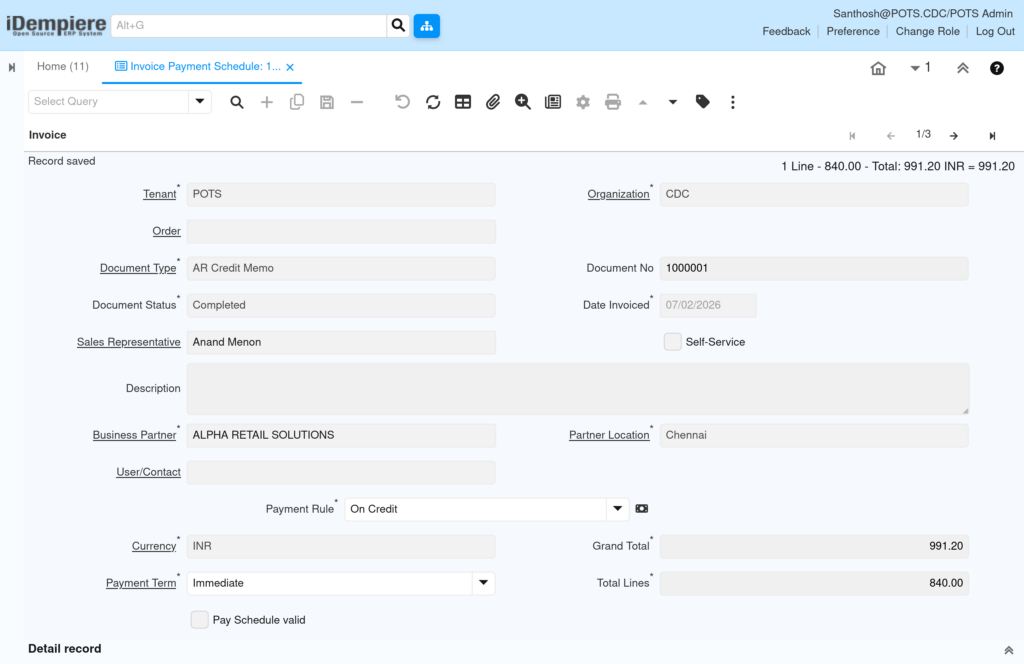Toggle the Self-Service checkbox

(673, 341)
